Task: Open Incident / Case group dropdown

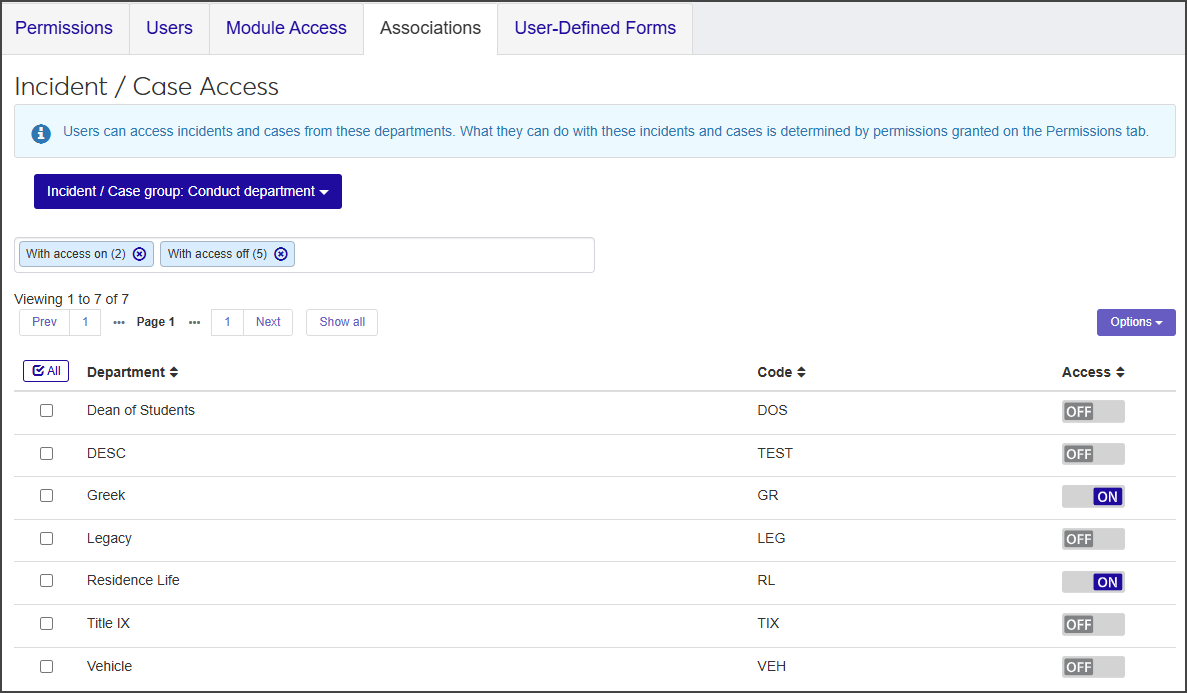Action: 188,192
